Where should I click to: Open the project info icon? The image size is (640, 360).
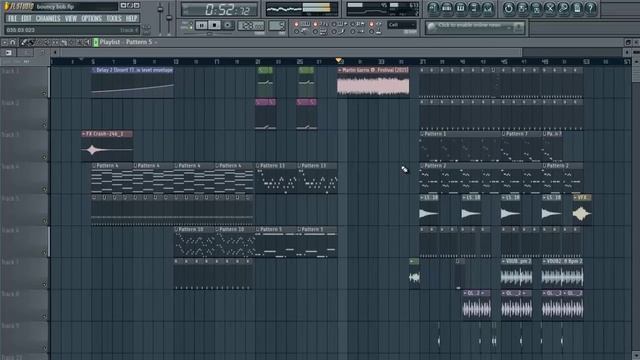coord(577,8)
